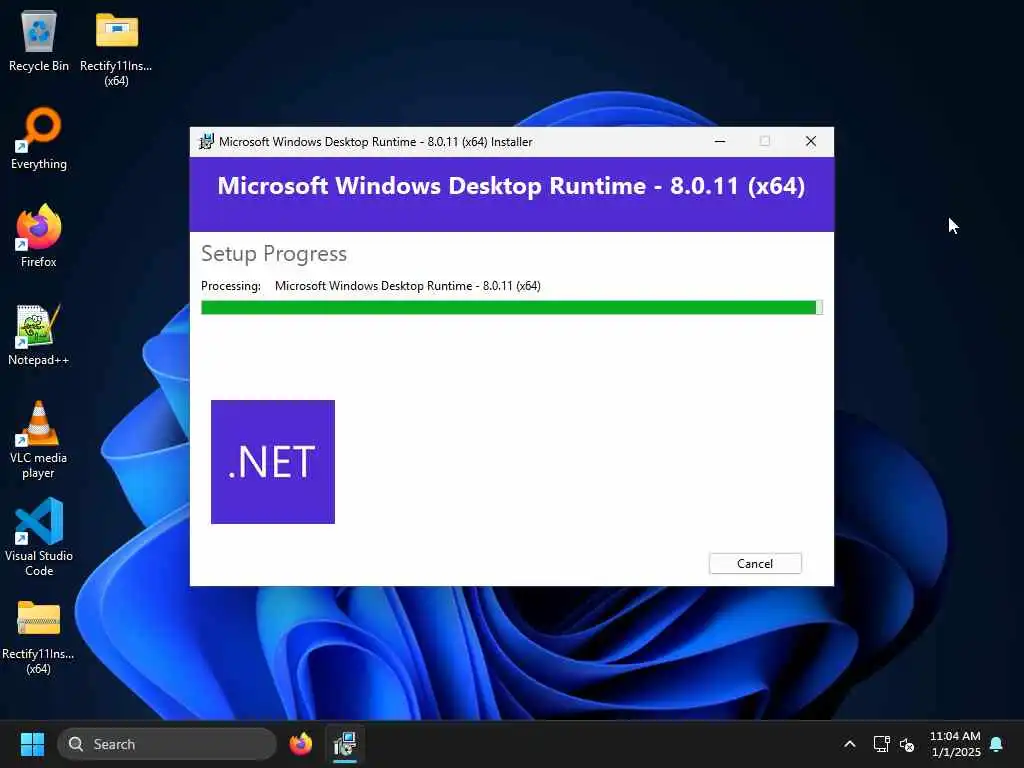
Task: Close the installer window
Action: point(810,142)
